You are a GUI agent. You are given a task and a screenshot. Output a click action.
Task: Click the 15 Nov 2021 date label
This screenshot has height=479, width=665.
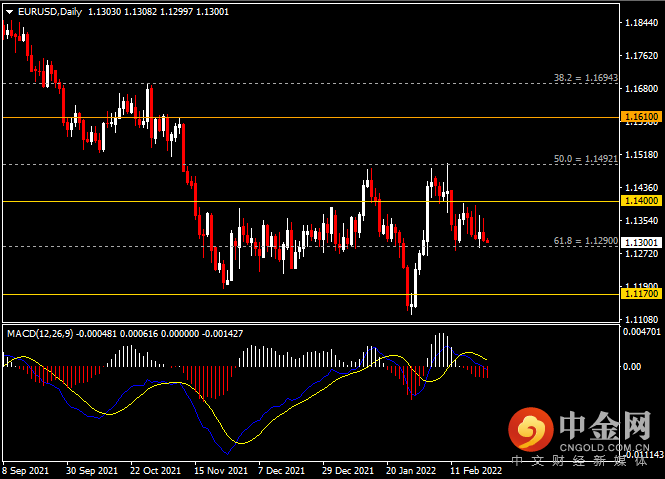(x=221, y=471)
